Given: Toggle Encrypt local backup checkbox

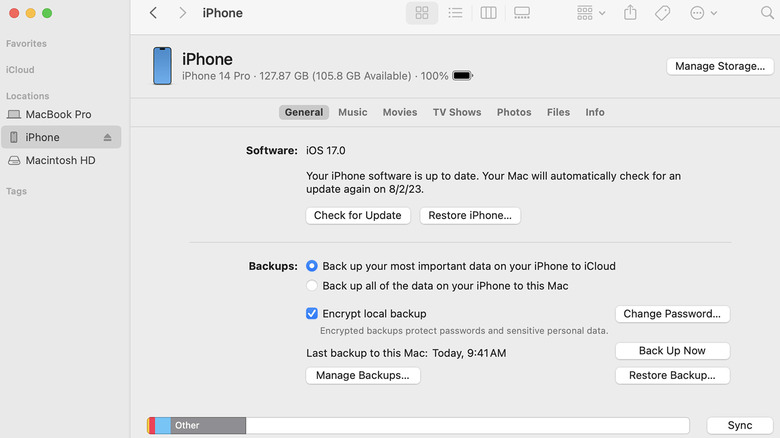Looking at the screenshot, I should 312,314.
